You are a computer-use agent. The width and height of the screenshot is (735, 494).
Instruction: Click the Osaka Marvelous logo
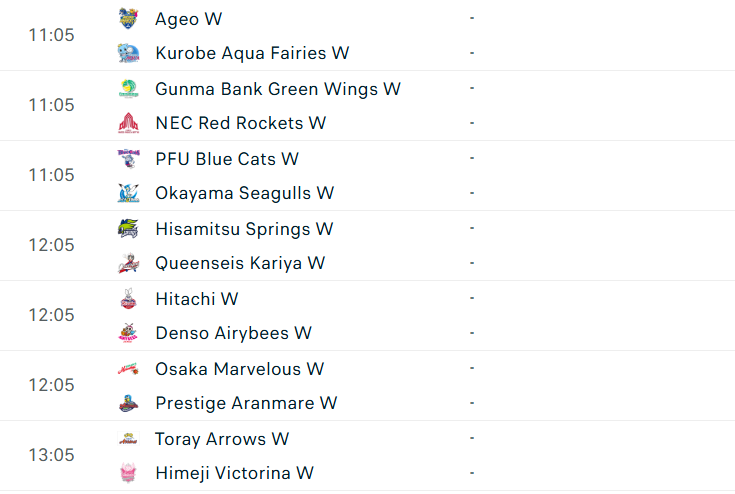coord(128,369)
